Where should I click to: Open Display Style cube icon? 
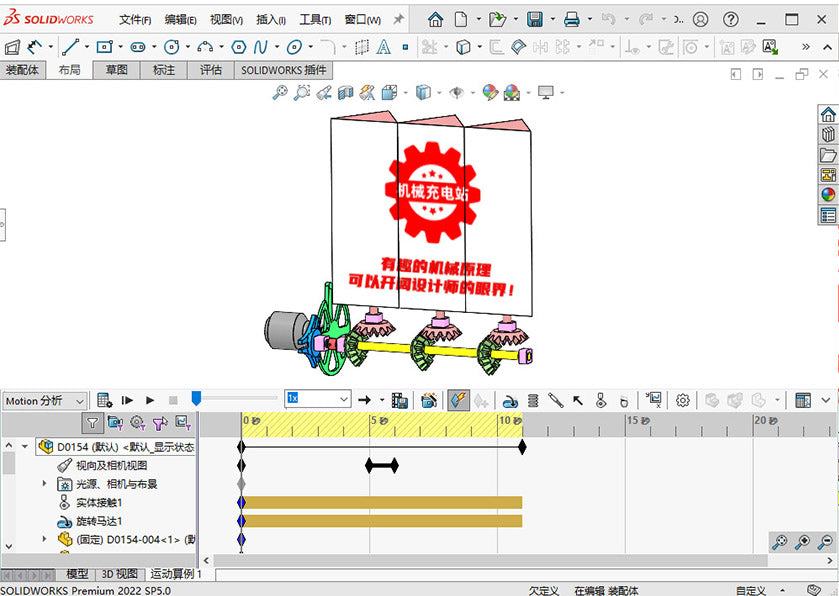(423, 93)
